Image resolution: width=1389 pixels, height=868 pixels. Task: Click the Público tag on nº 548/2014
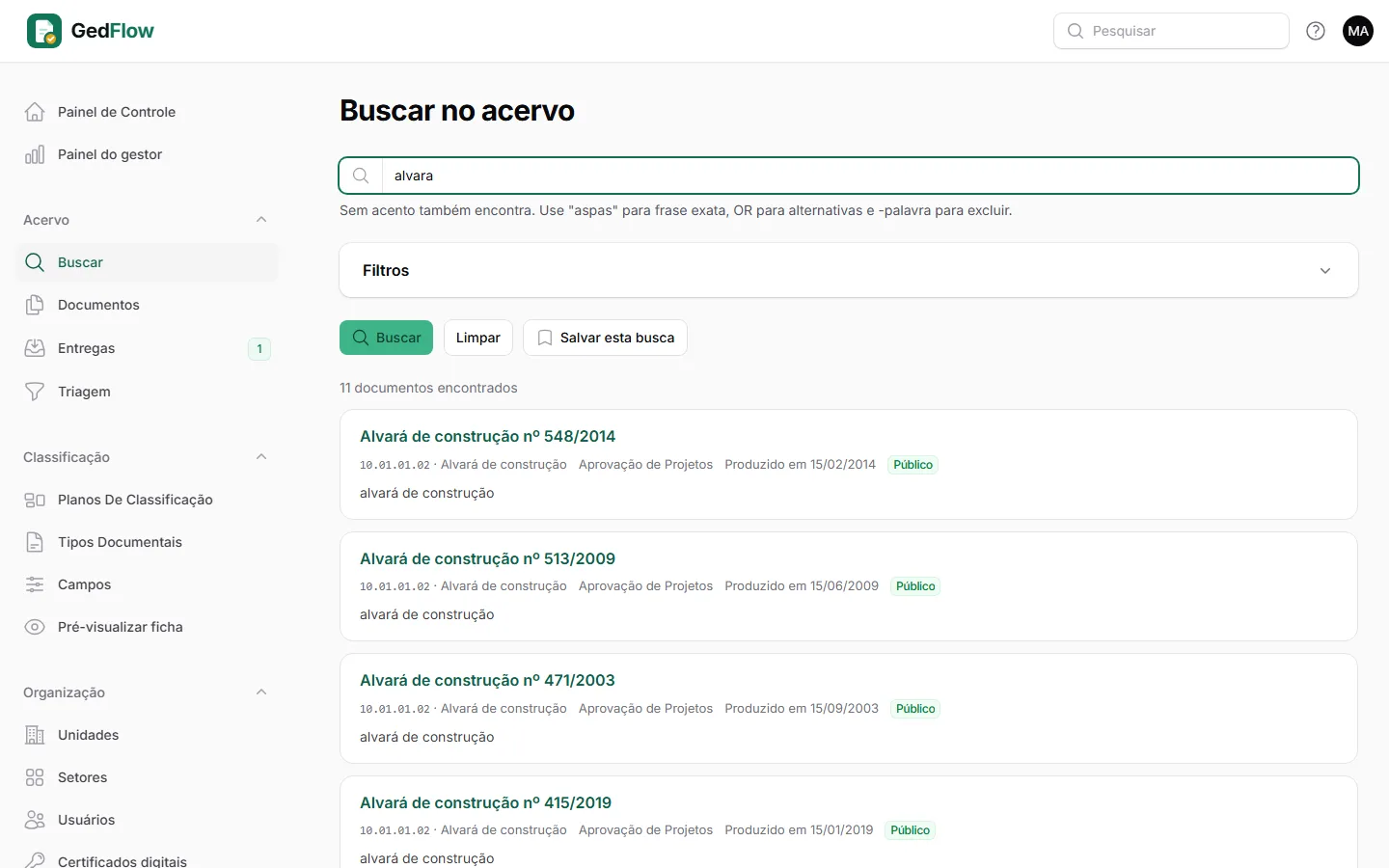(912, 465)
